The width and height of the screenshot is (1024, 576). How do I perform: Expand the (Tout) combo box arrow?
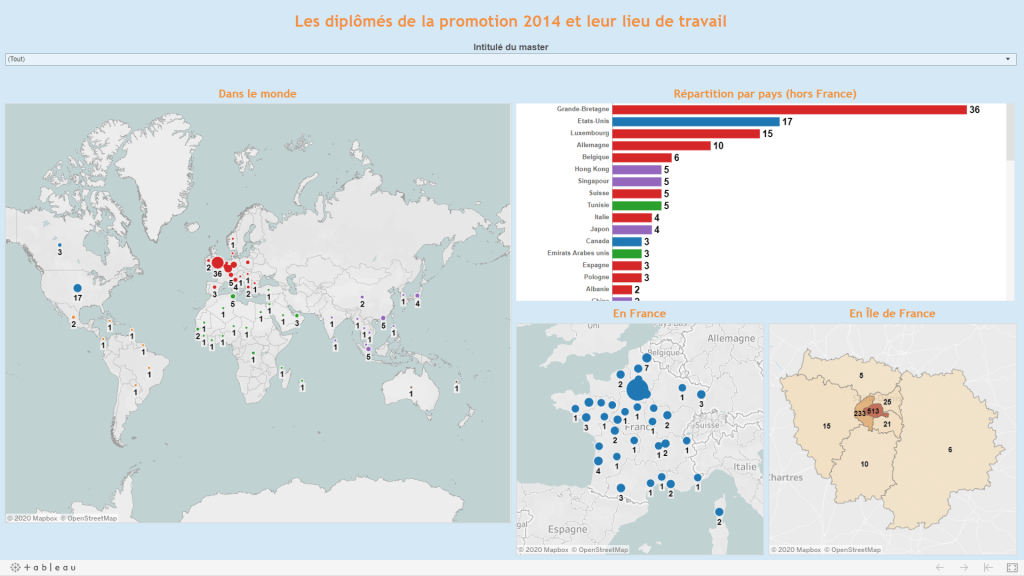[x=1008, y=59]
